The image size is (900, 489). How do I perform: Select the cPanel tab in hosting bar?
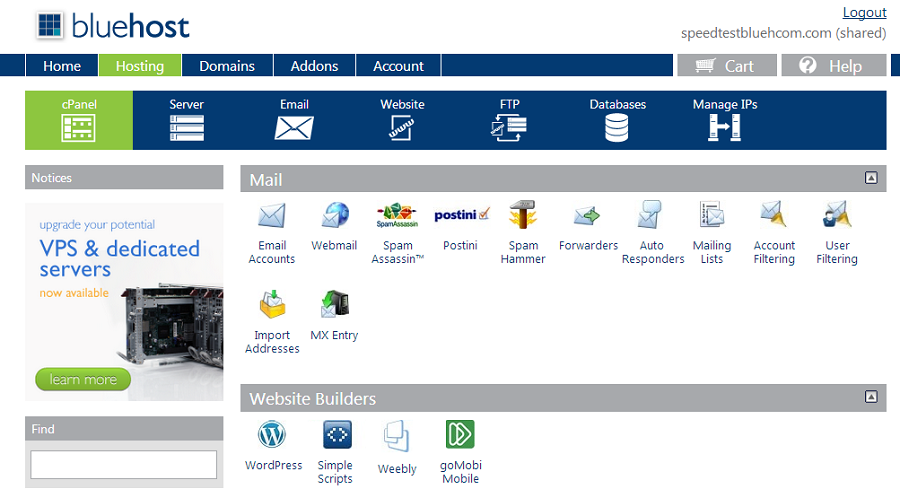(x=79, y=120)
